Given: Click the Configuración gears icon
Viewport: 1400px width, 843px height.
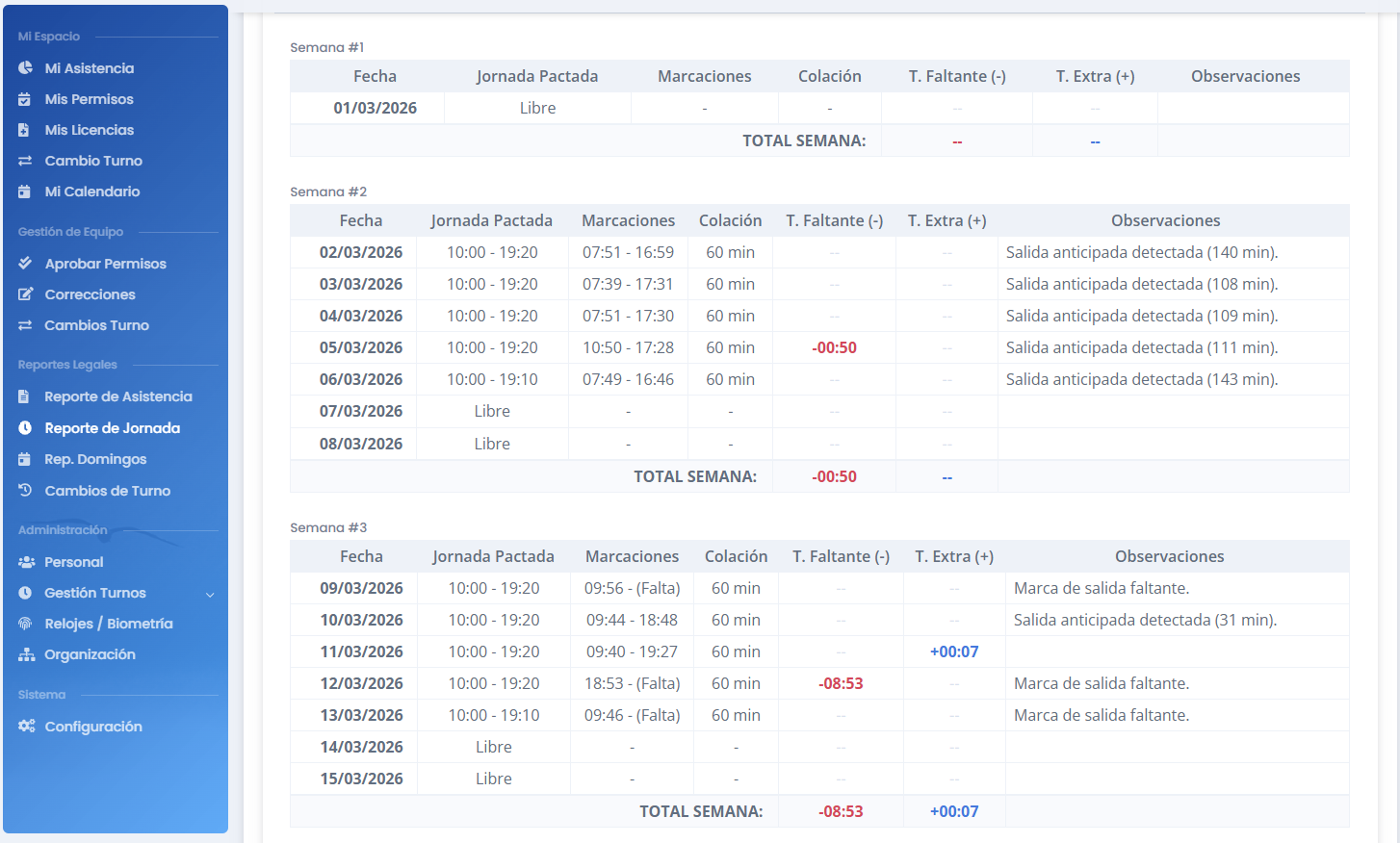Looking at the screenshot, I should pos(26,727).
